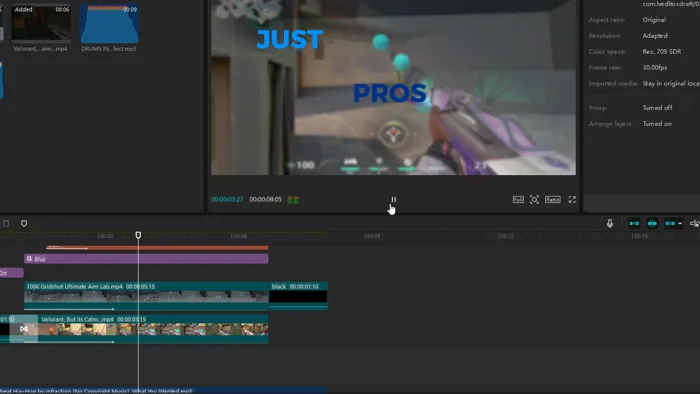Enter fullscreen preview mode
This screenshot has height=394, width=700.
[572, 199]
